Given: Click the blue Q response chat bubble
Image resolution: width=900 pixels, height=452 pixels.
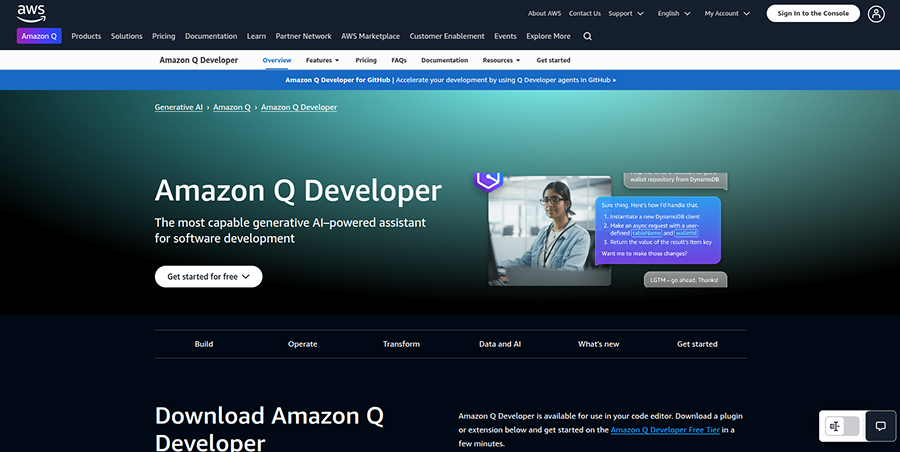Looking at the screenshot, I should pyautogui.click(x=658, y=230).
